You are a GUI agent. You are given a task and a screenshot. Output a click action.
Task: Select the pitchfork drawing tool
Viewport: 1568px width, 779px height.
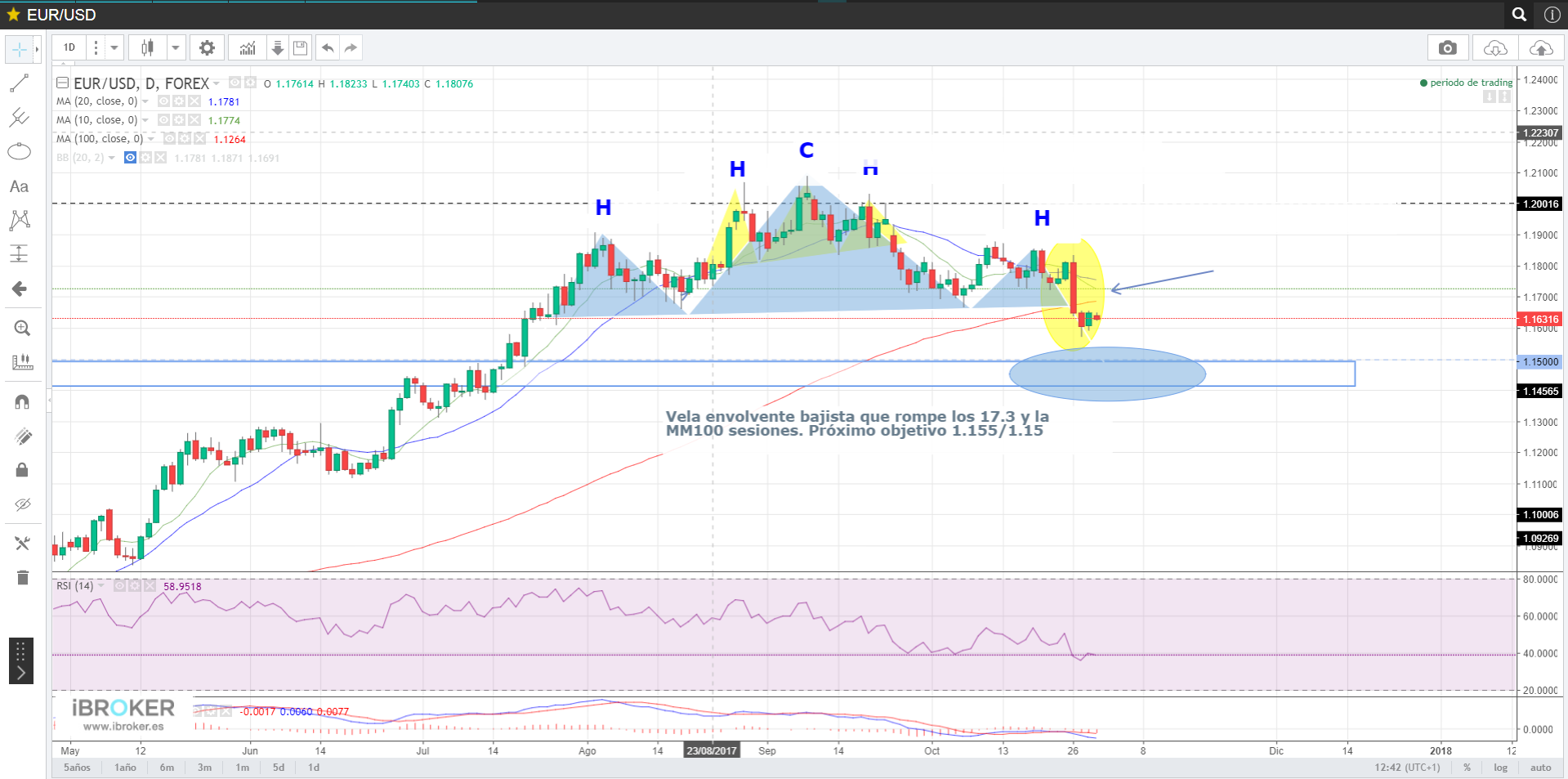click(x=19, y=118)
